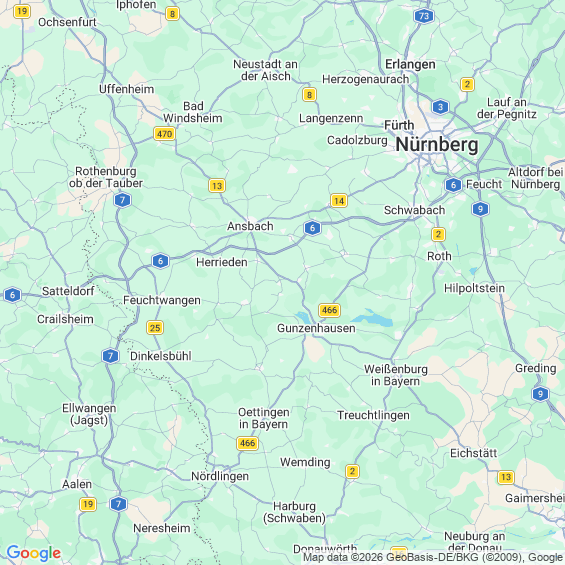
Task: Click the Rothenburg ob der Tauber label
Action: tap(106, 177)
